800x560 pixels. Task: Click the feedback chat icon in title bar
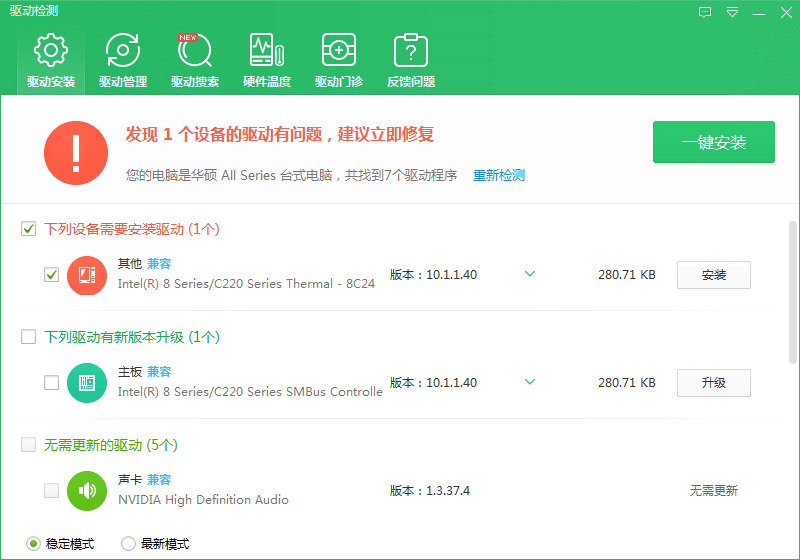705,12
